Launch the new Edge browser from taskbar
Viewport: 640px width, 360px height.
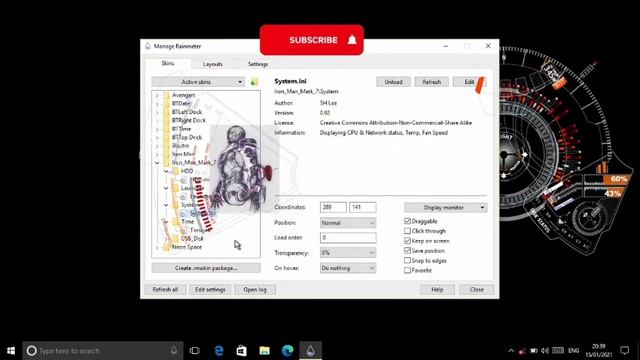click(287, 350)
